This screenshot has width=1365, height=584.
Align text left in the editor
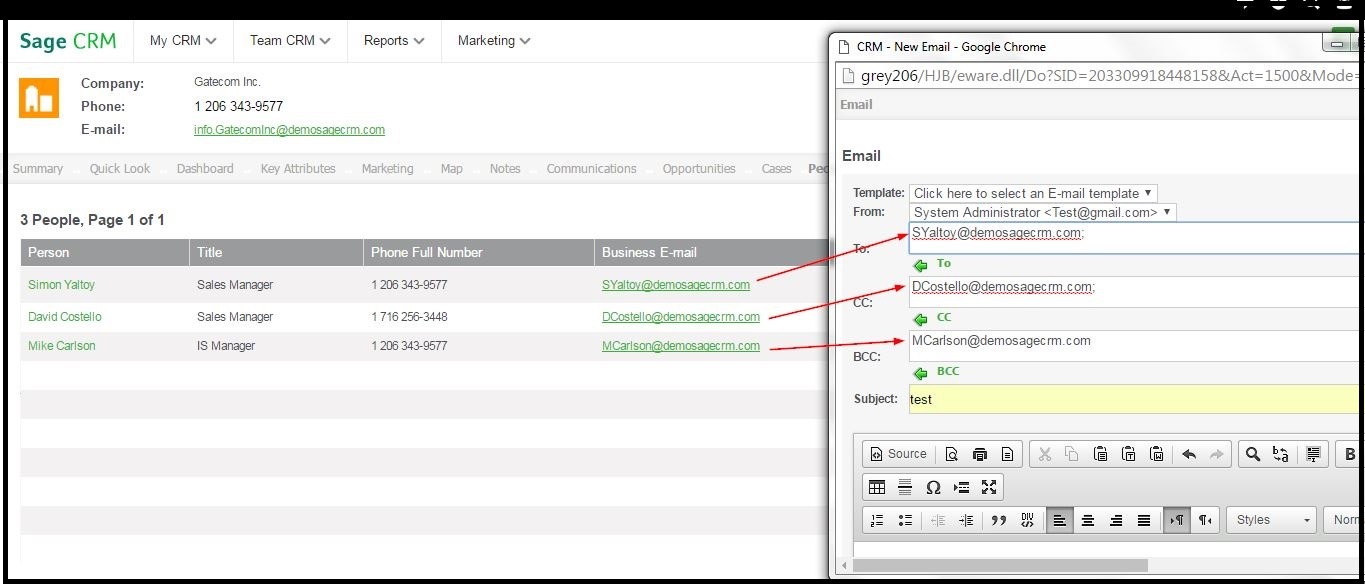(1060, 520)
